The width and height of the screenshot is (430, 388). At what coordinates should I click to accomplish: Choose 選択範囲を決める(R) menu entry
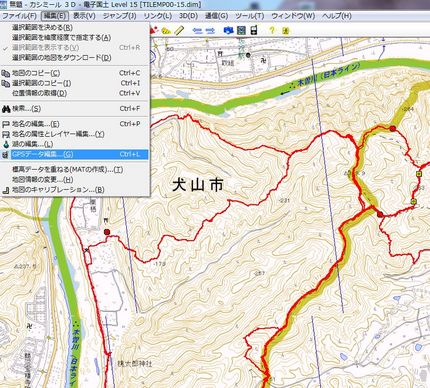pyautogui.click(x=75, y=28)
